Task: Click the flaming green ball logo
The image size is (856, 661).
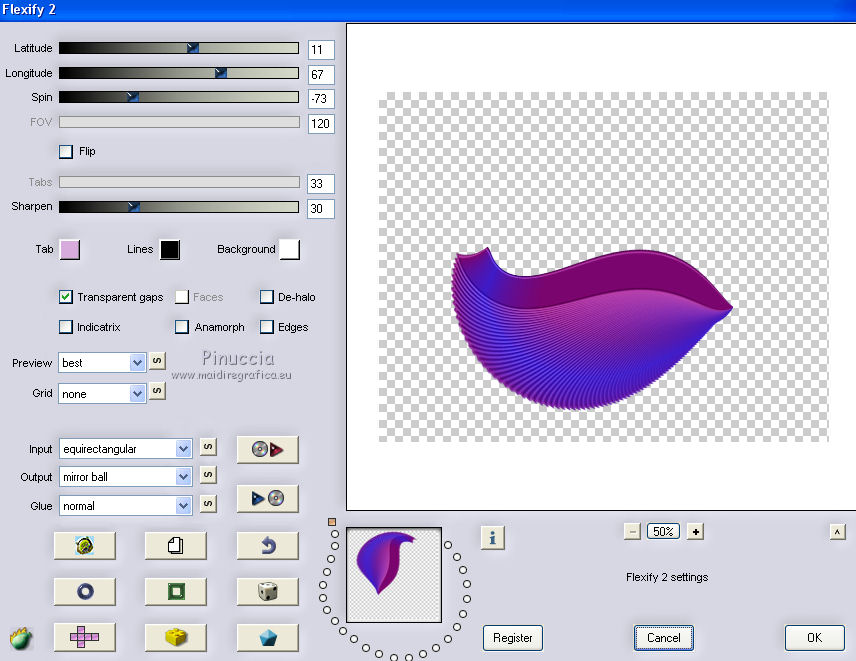Action: [x=21, y=638]
